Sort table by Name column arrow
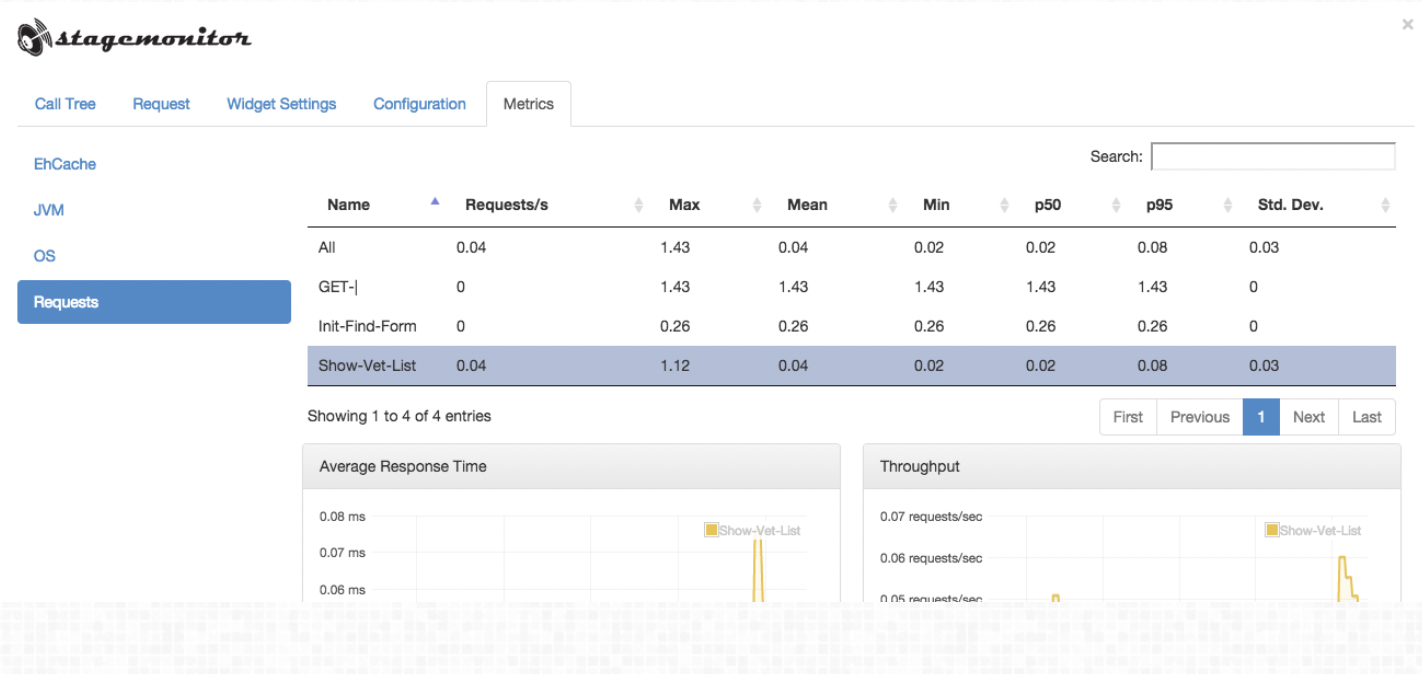 [435, 202]
